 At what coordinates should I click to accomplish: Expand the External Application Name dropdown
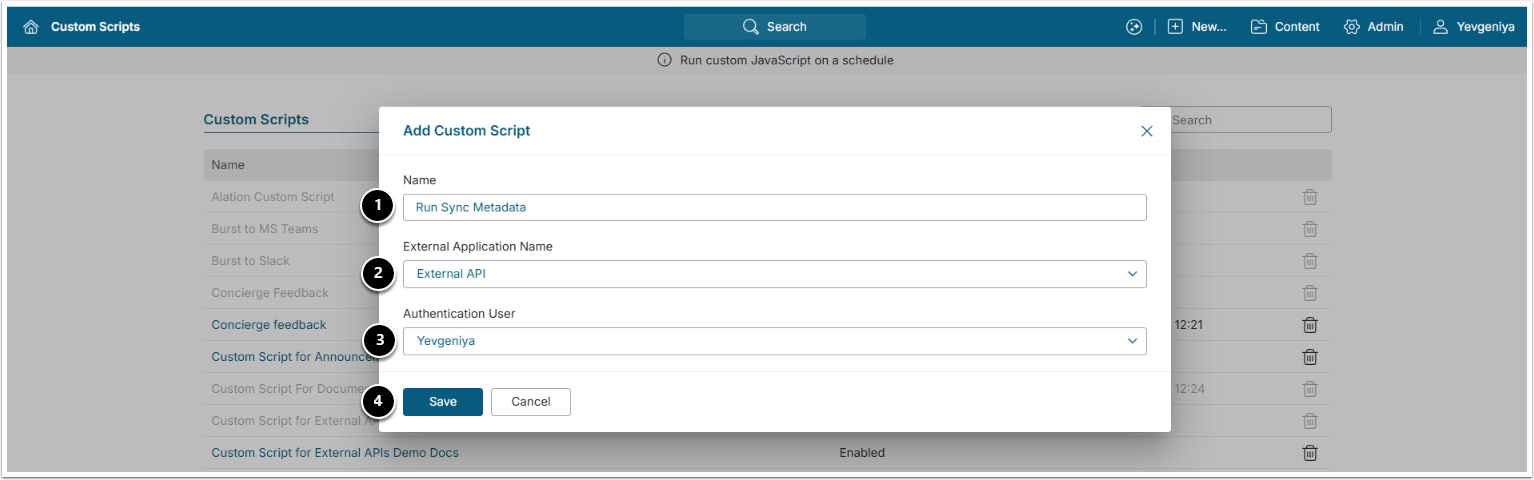point(774,273)
